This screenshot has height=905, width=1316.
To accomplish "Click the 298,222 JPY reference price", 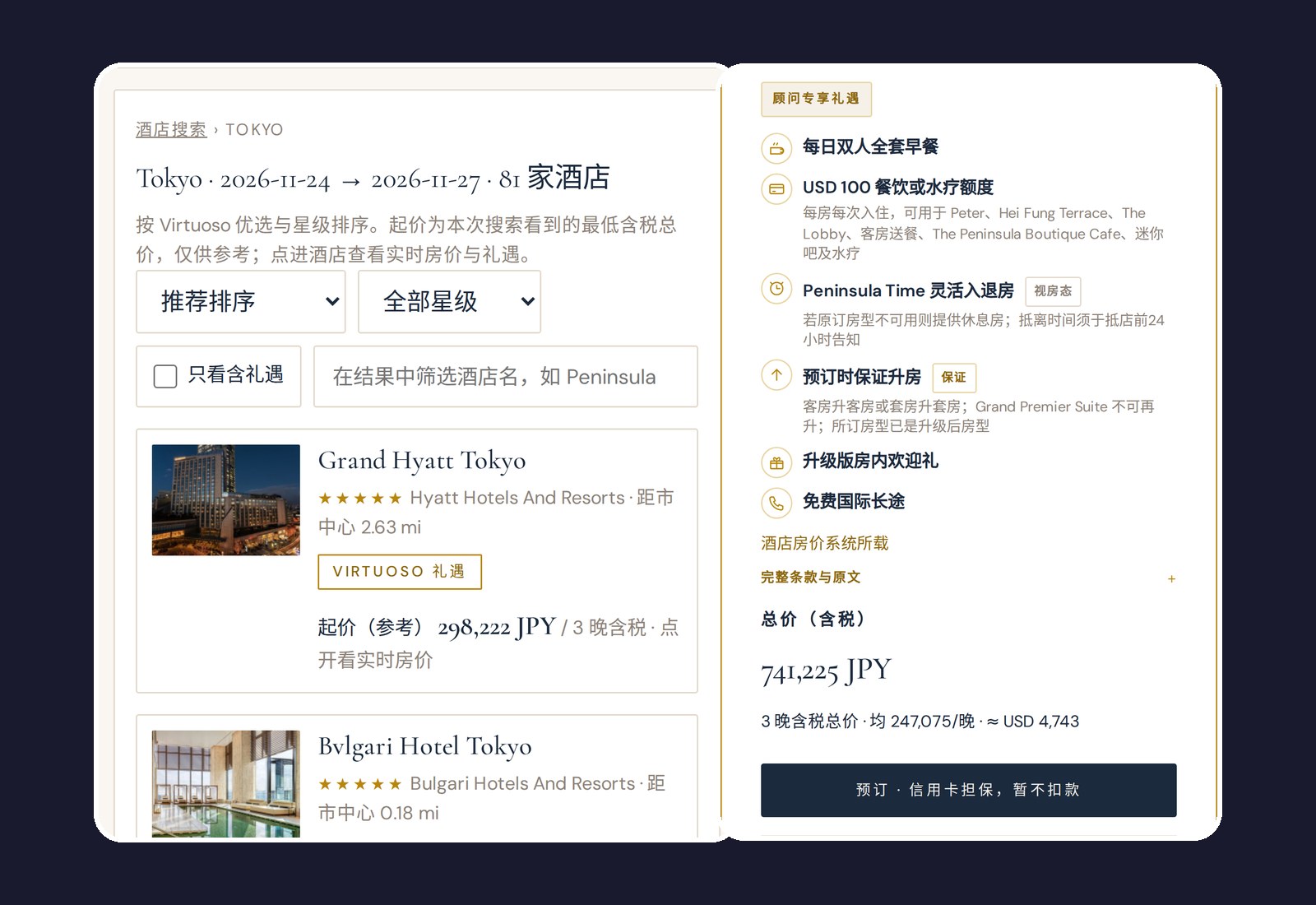I will click(497, 628).
